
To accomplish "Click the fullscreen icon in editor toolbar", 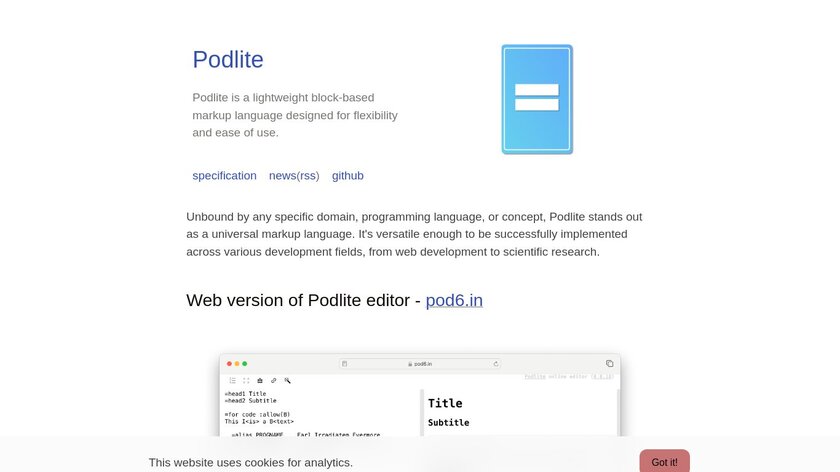I will [x=247, y=380].
